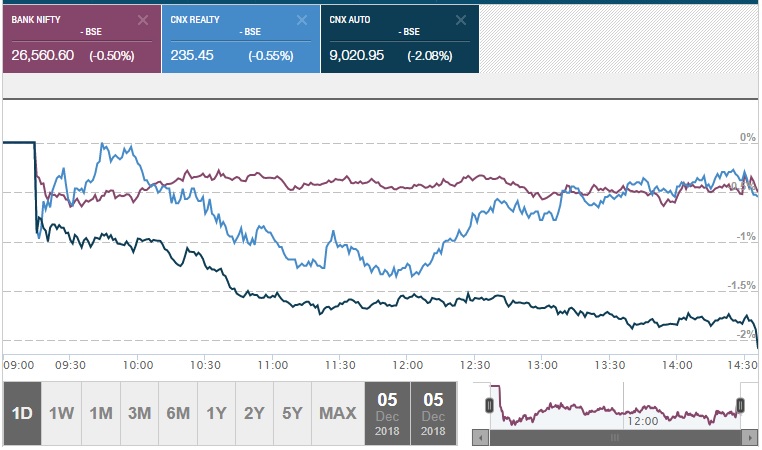Click the navigator mini chart preview

(x=615, y=407)
